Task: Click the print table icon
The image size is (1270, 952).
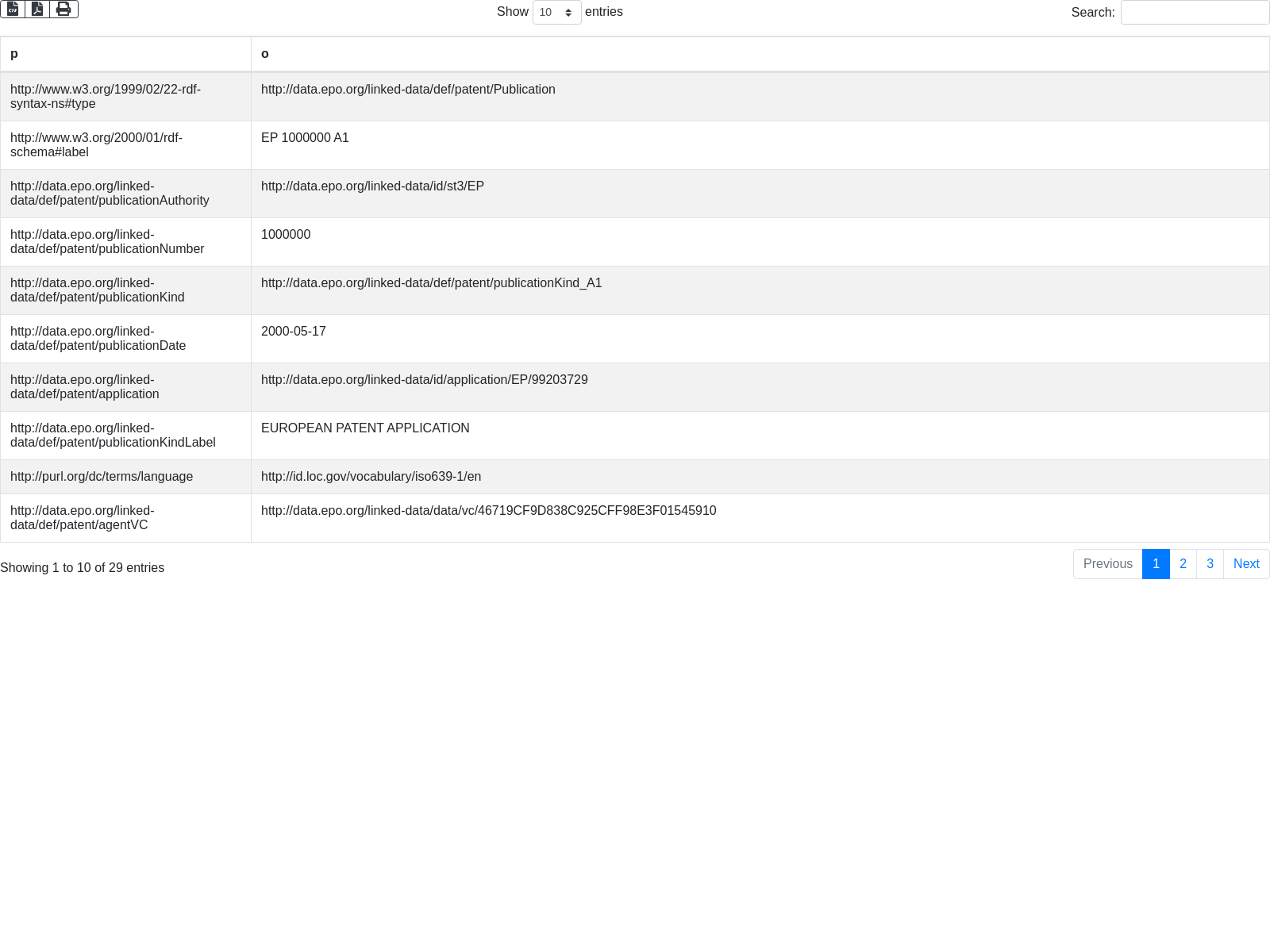Action: pyautogui.click(x=63, y=10)
